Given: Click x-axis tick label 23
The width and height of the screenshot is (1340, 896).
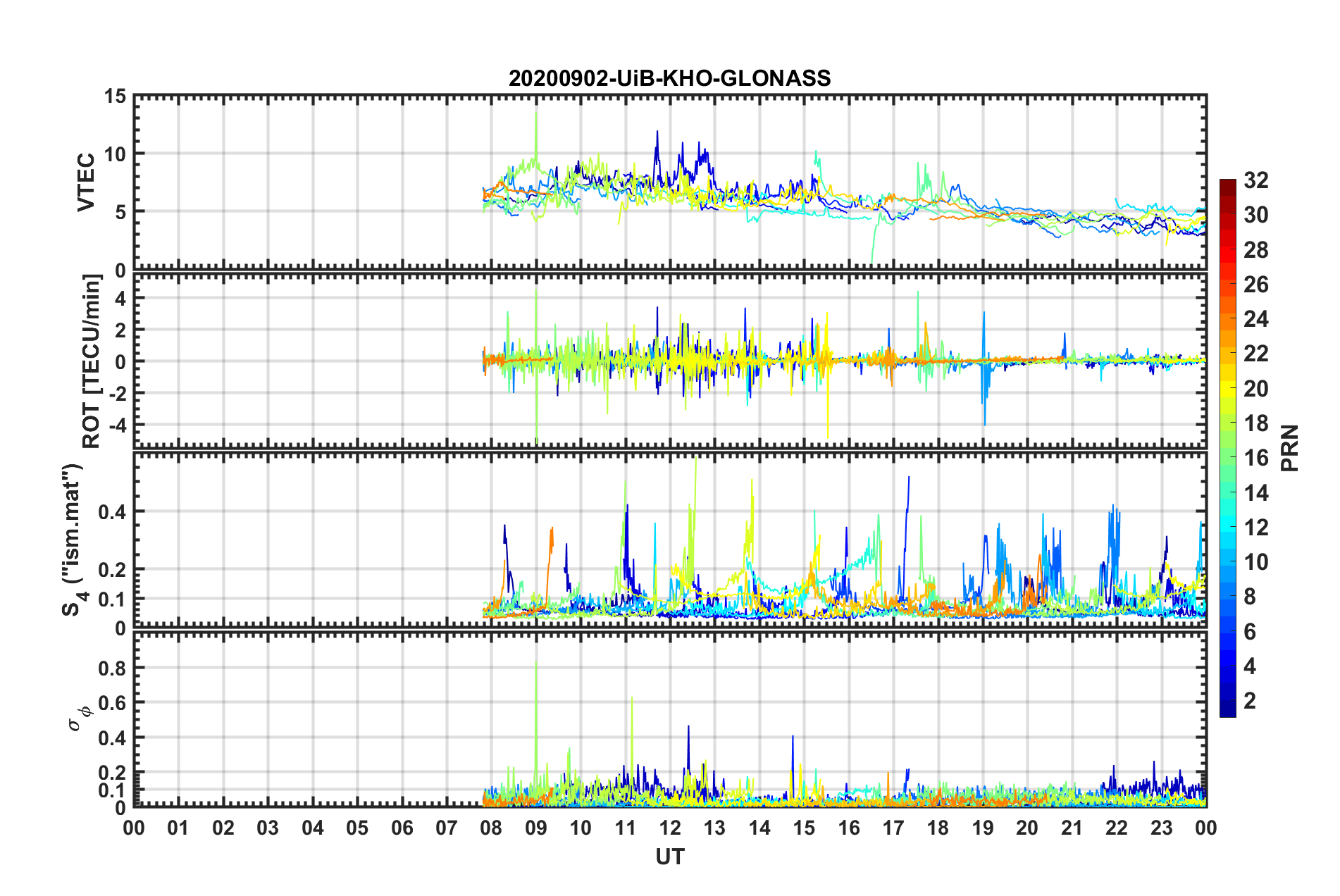Looking at the screenshot, I should coord(1162,828).
